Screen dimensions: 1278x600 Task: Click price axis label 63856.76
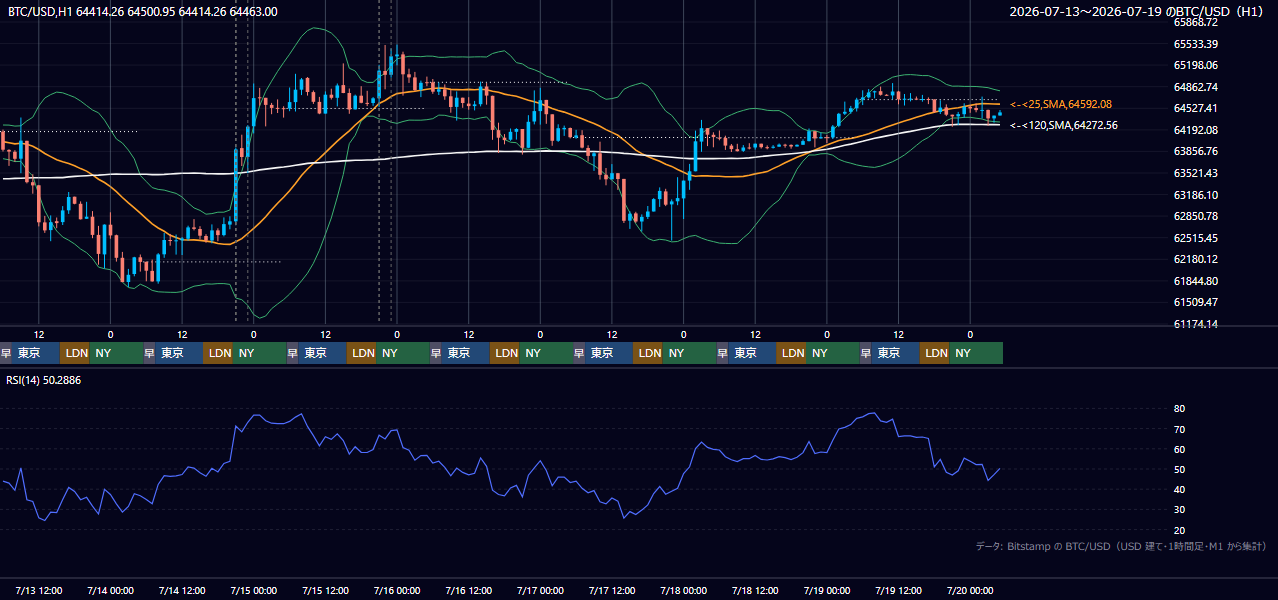(1195, 151)
